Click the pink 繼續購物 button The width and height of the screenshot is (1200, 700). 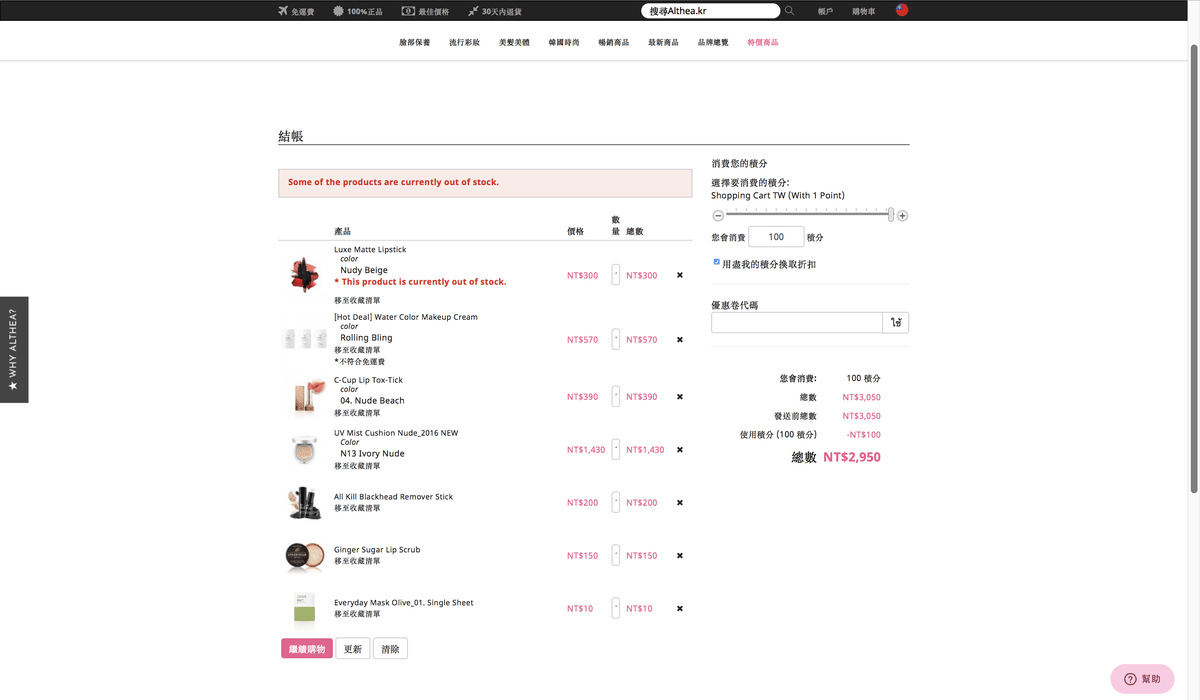(307, 649)
